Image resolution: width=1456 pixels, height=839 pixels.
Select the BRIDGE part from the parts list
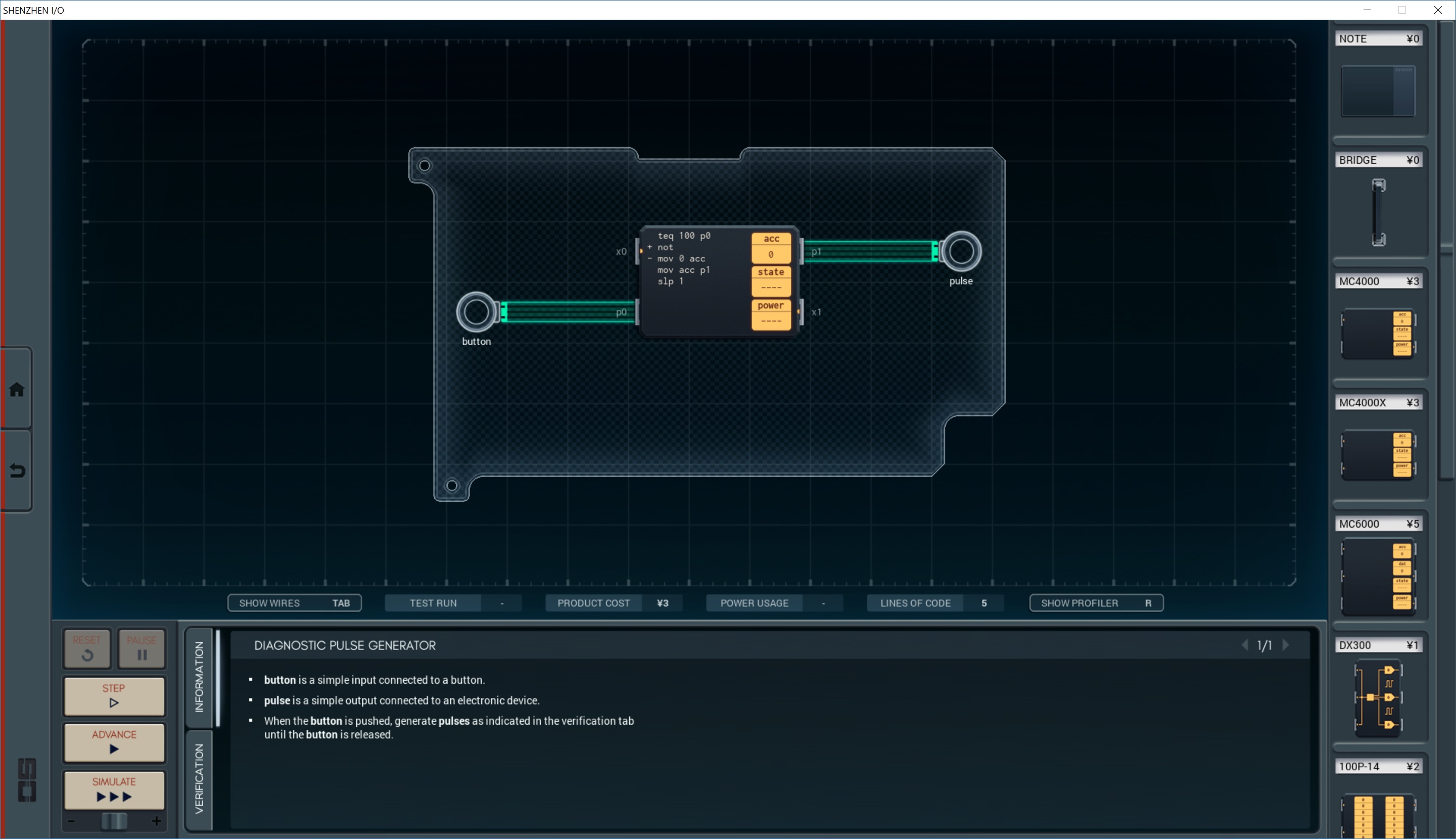click(x=1378, y=211)
